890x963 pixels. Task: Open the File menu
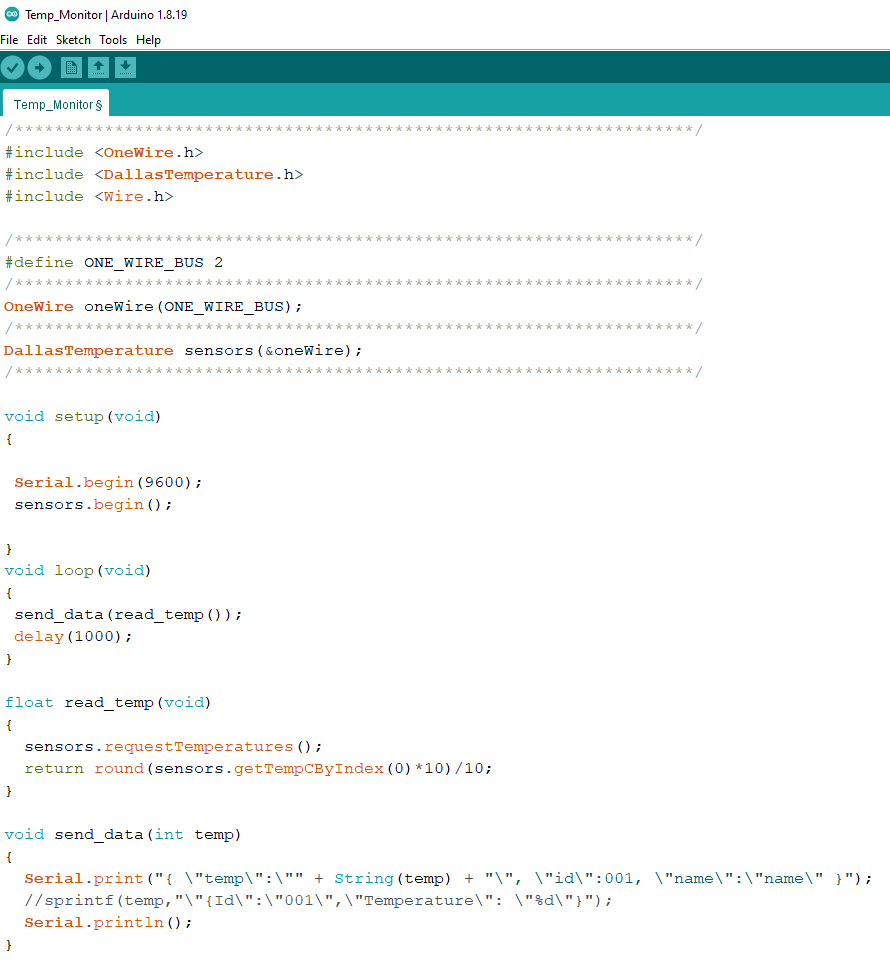tap(9, 40)
